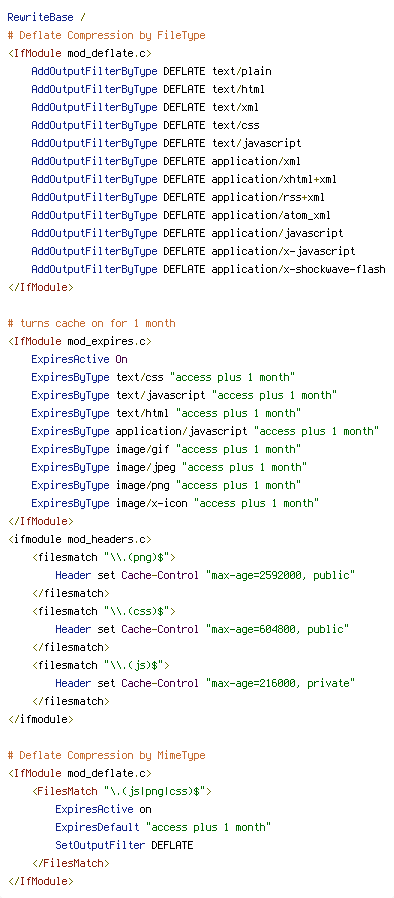394x898 pixels.
Task: Click the ExpiresByType text/javascript line
Action: pyautogui.click(x=184, y=395)
